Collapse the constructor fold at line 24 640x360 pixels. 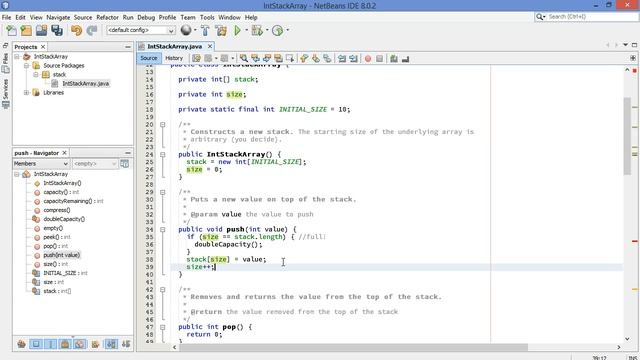click(x=162, y=155)
